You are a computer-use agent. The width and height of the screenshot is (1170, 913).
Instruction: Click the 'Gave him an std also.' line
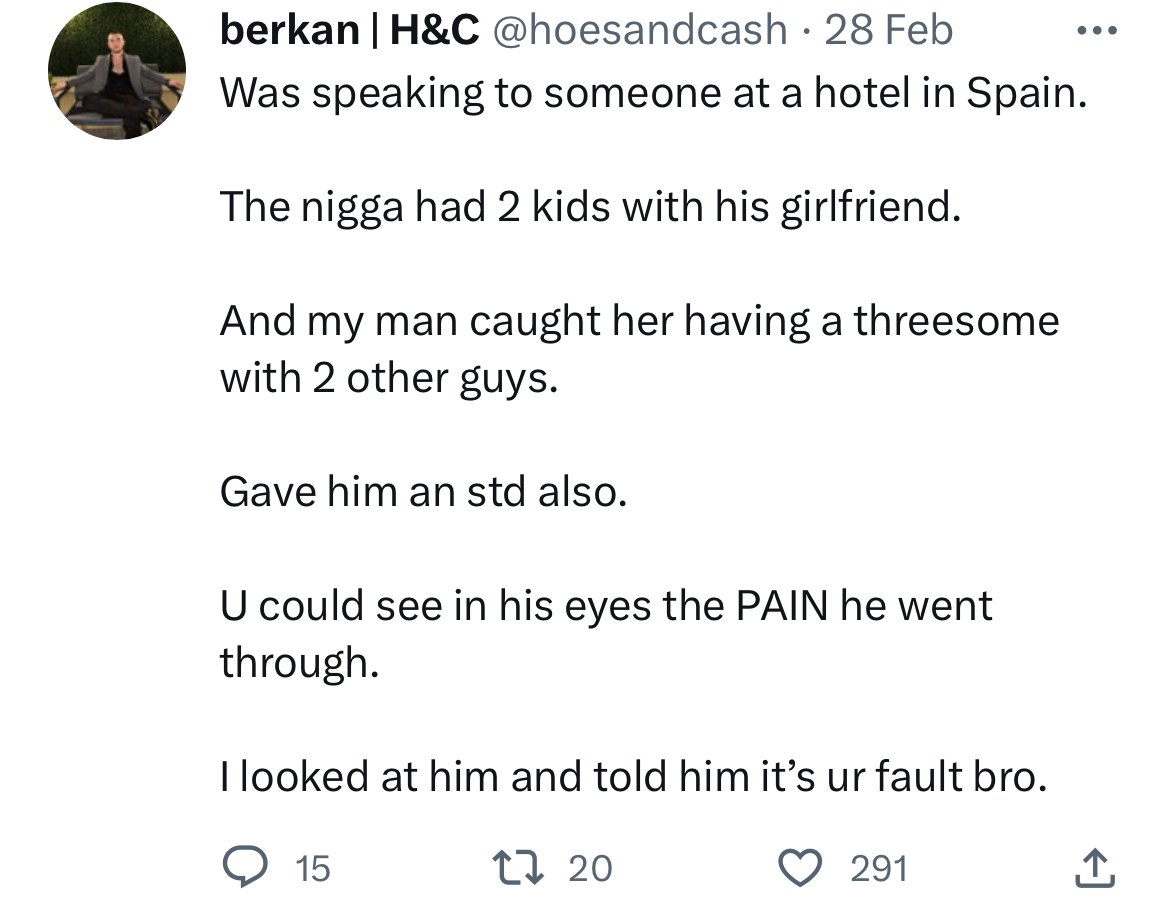423,492
